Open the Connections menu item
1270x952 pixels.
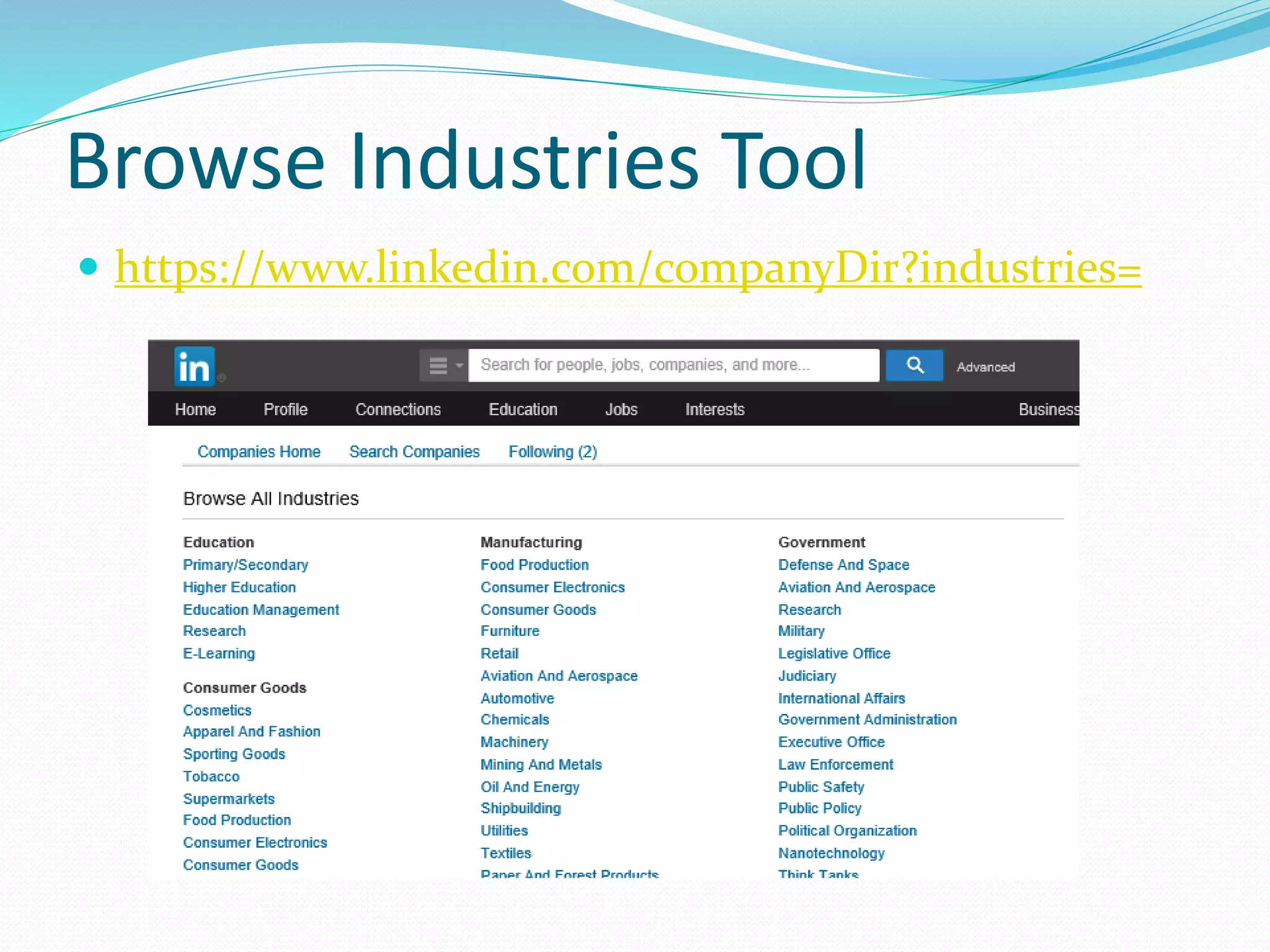[398, 410]
